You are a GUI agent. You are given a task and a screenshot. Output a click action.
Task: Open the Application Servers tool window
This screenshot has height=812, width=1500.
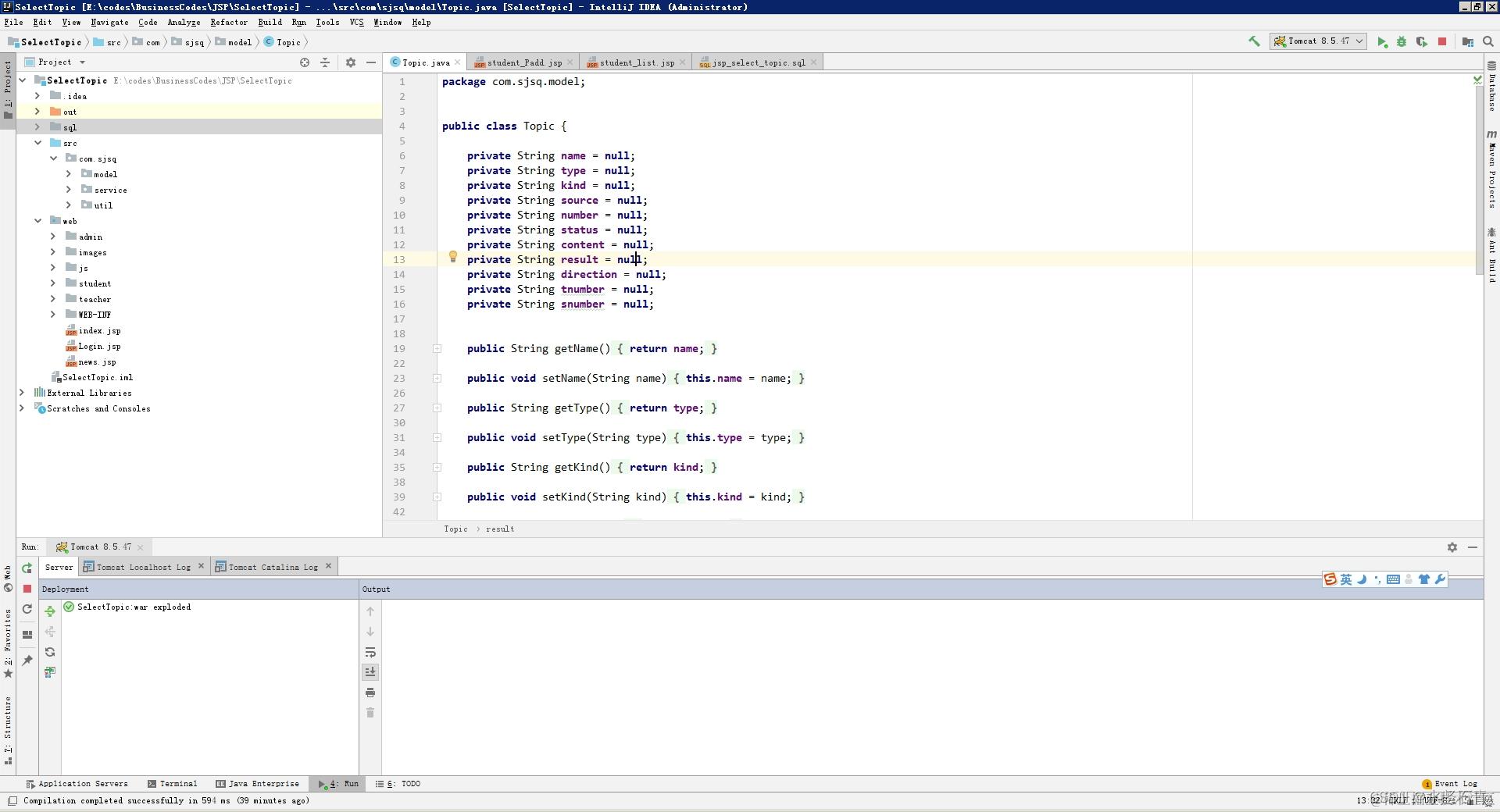77,784
